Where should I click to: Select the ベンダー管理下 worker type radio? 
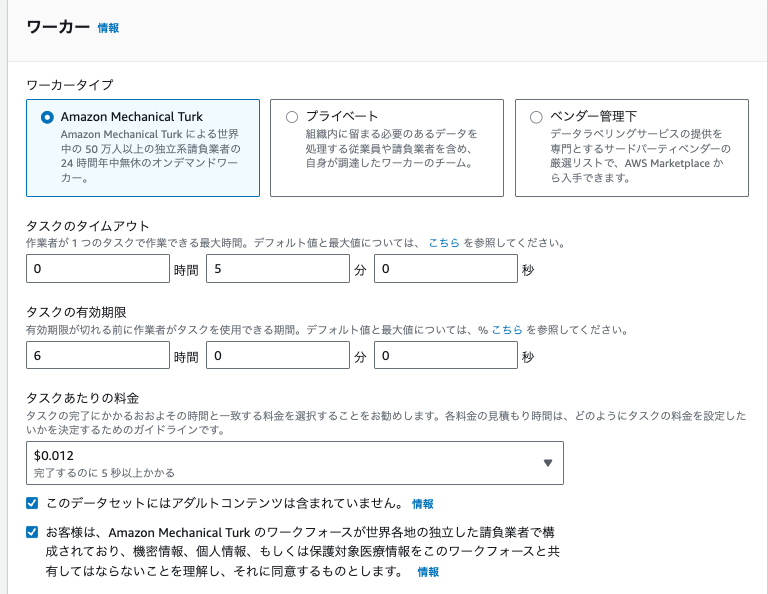[536, 117]
